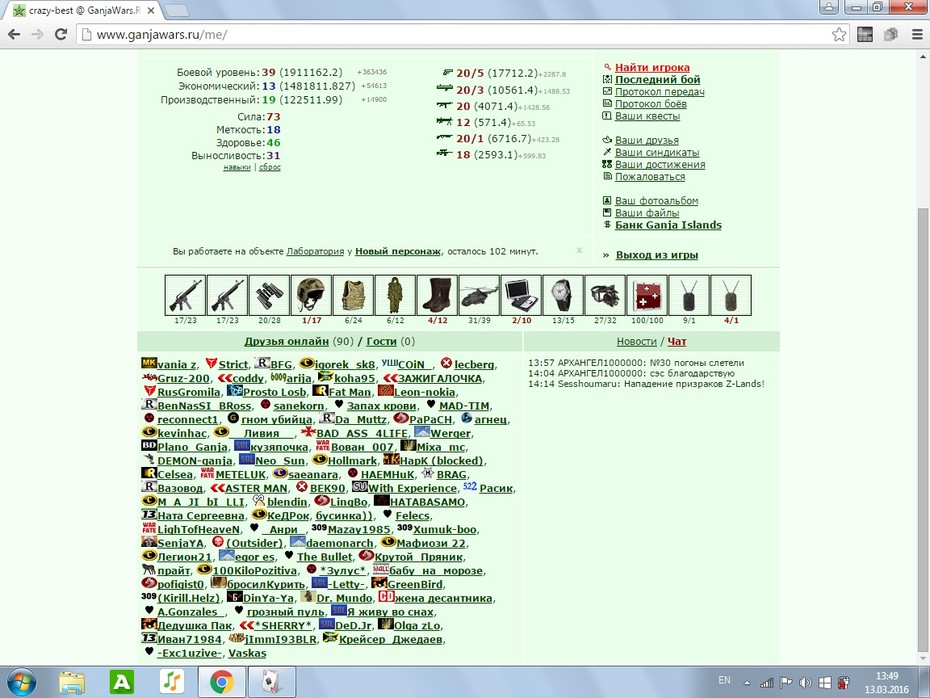Screen dimensions: 930x698
Task: Open friend vania z profile
Action: click(176, 365)
